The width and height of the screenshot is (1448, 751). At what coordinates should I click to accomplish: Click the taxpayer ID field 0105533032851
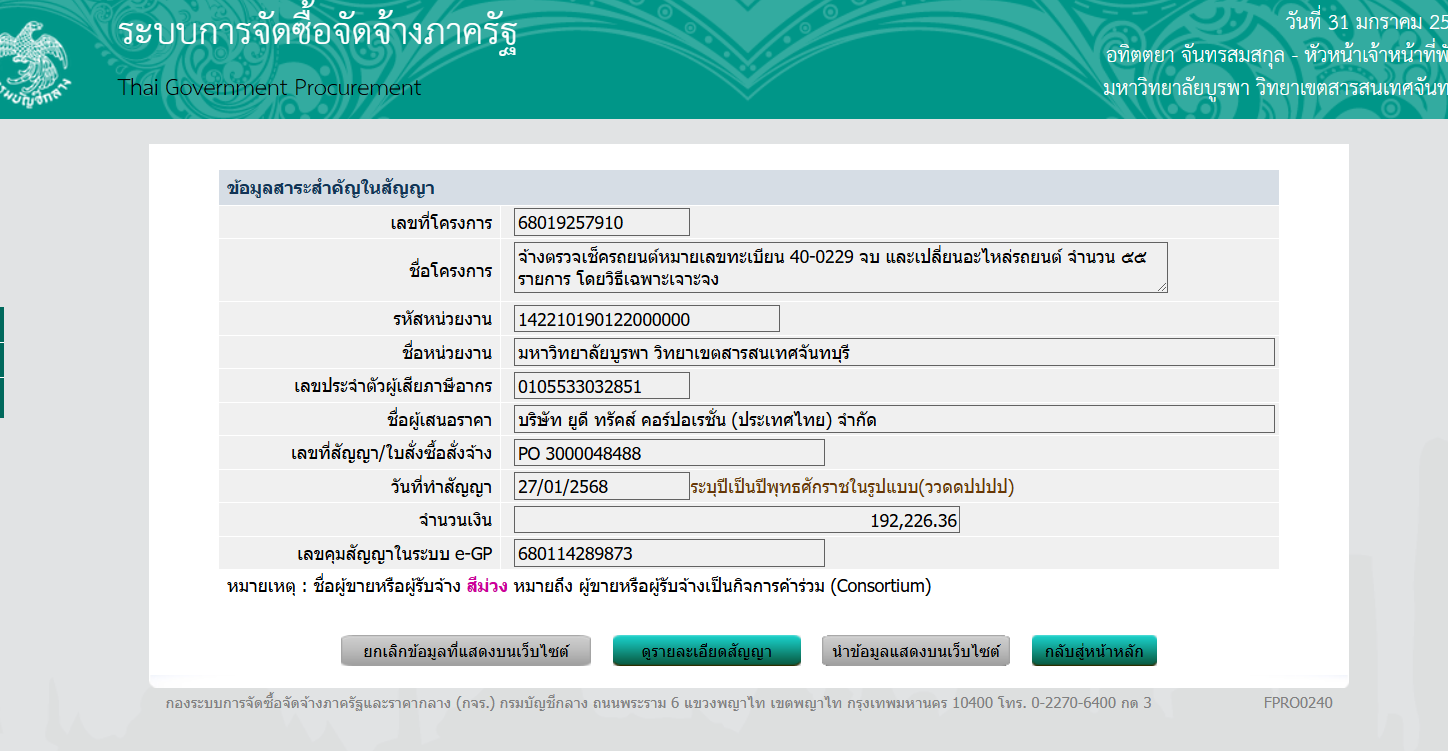(601, 386)
